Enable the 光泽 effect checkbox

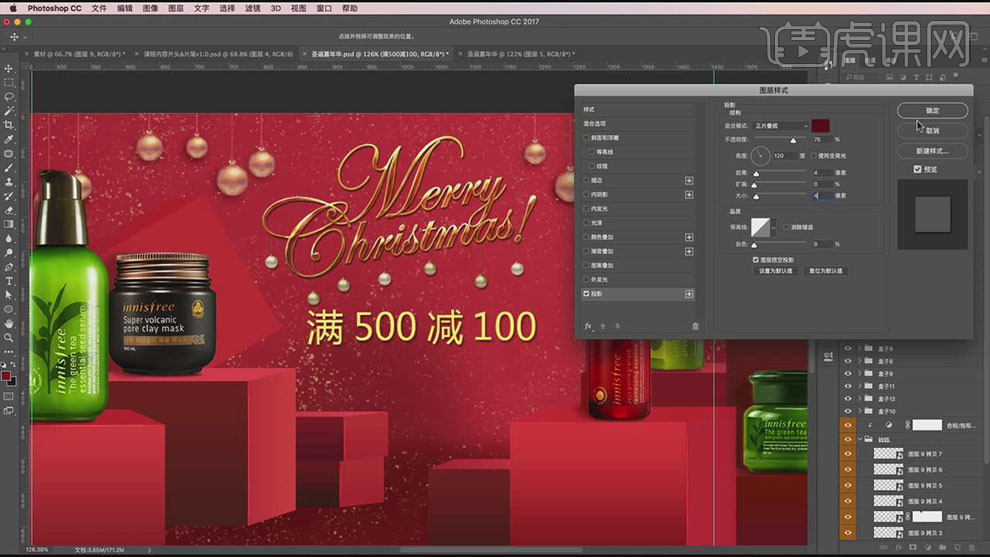pyautogui.click(x=586, y=223)
